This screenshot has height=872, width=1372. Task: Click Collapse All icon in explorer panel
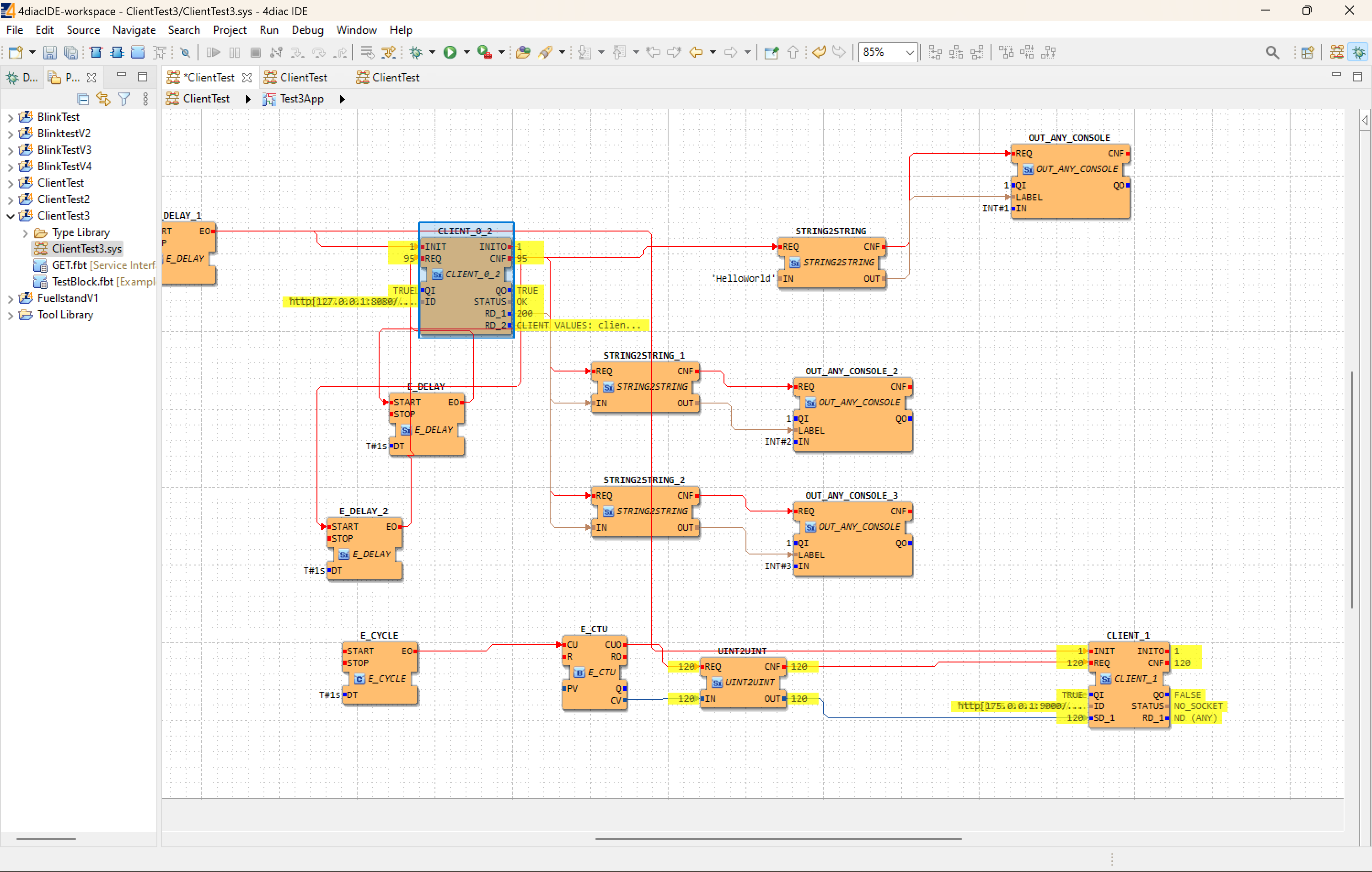coord(83,99)
